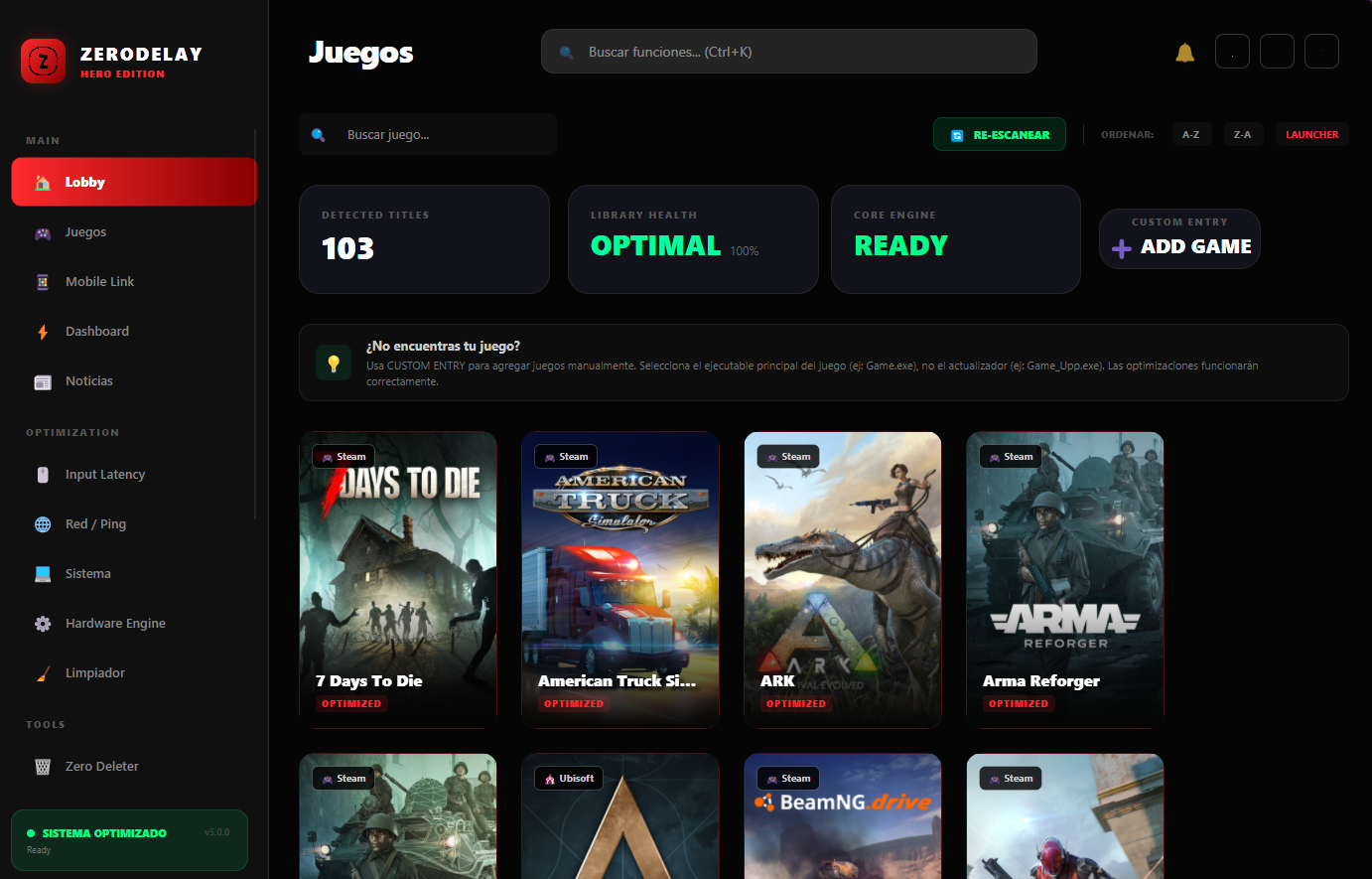Click the v5.0.0 version label
The width and height of the screenshot is (1372, 879).
pyautogui.click(x=216, y=832)
